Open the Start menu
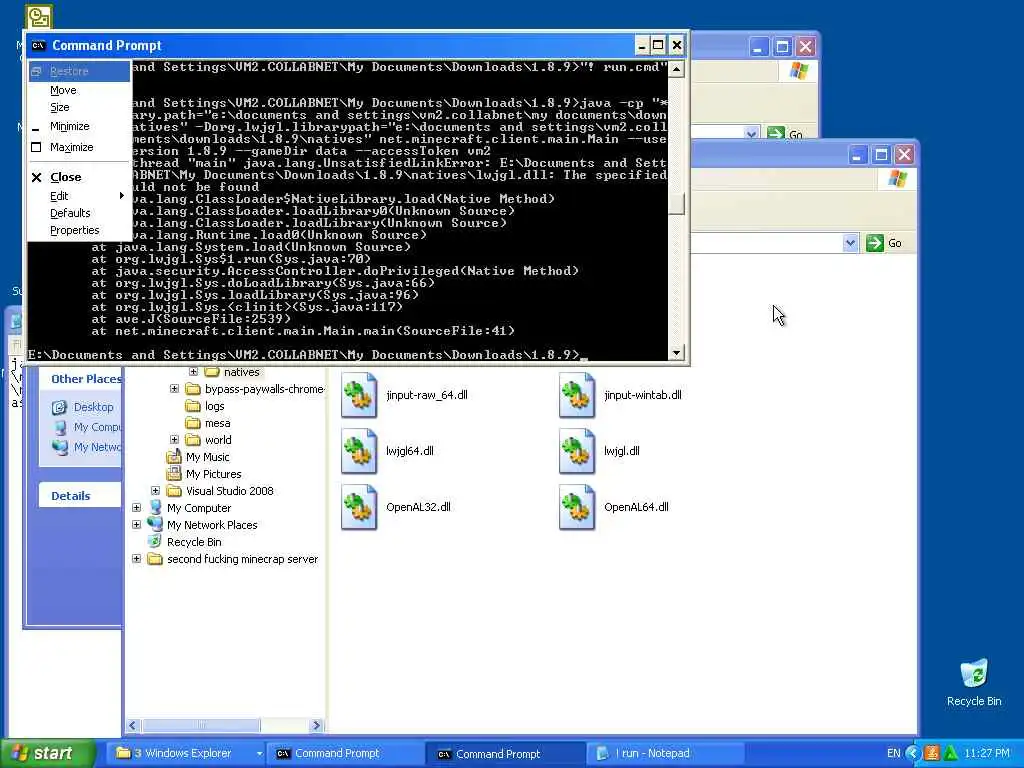The image size is (1024, 768). (x=47, y=754)
